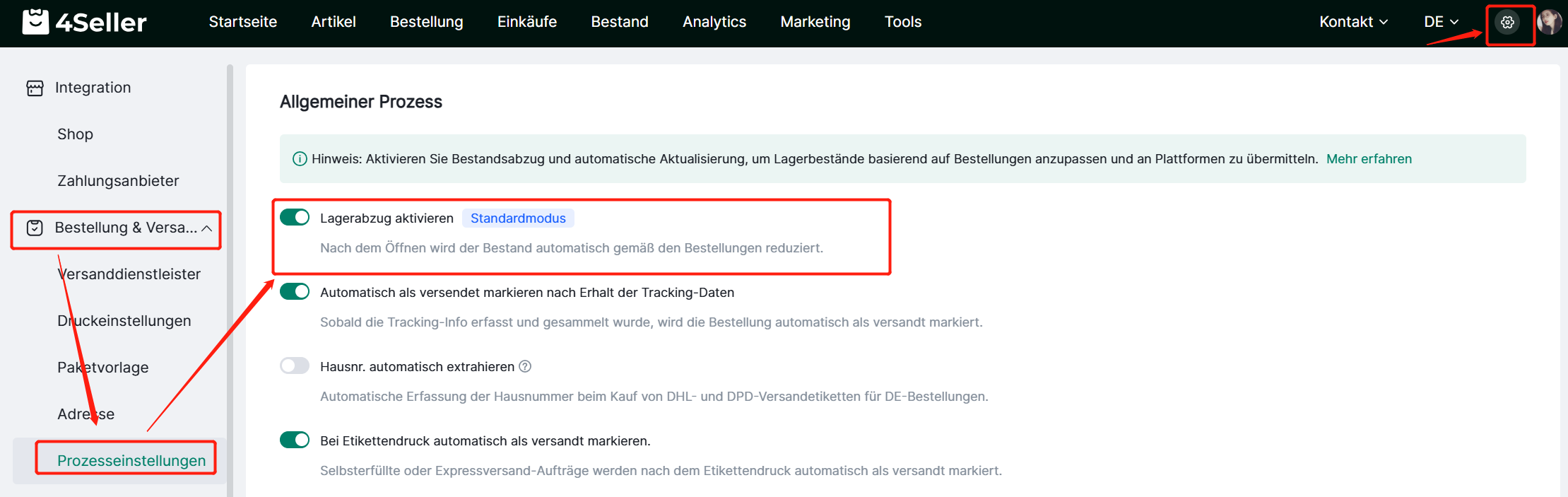
Task: Click the 4Seller logo
Action: pos(85,22)
